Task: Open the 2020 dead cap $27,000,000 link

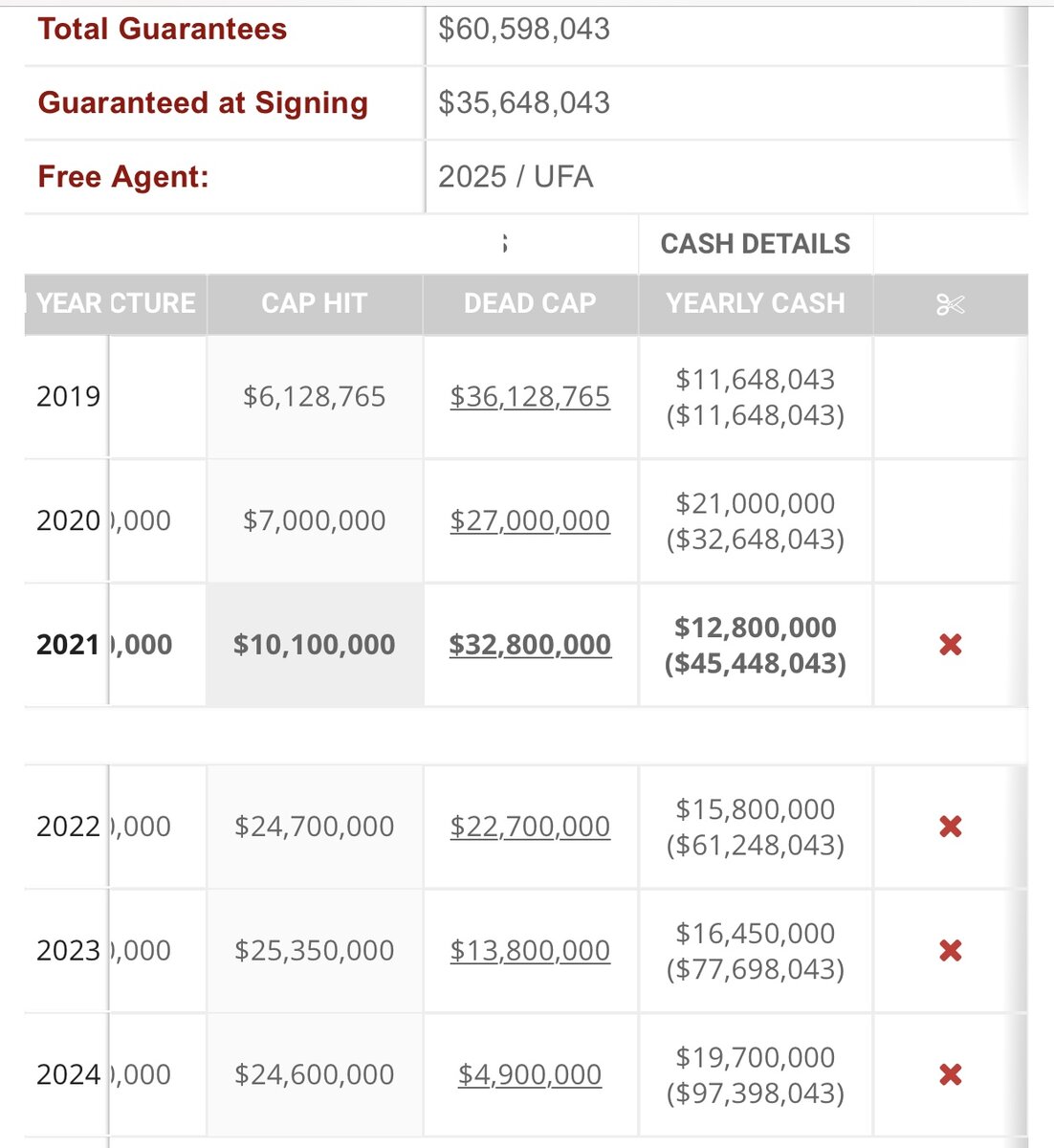Action: pyautogui.click(x=530, y=520)
